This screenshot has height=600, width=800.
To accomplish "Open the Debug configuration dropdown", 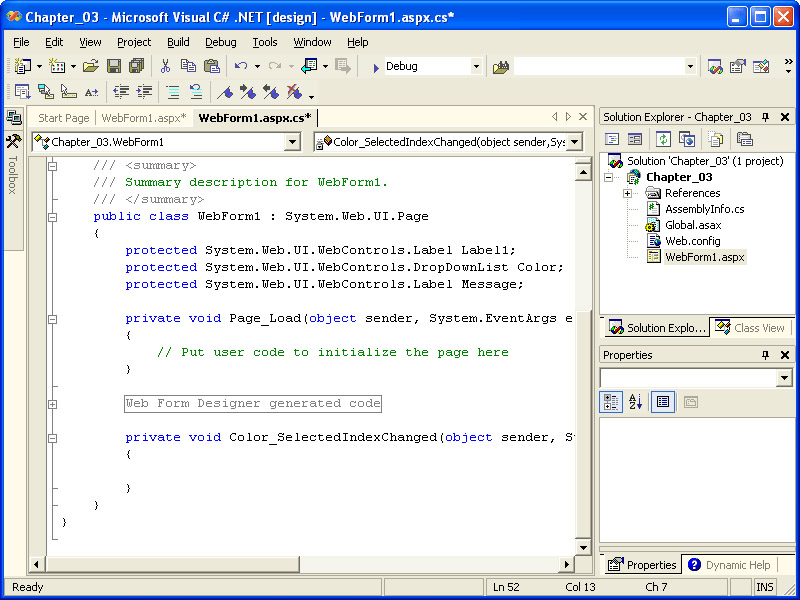I will pyautogui.click(x=476, y=67).
